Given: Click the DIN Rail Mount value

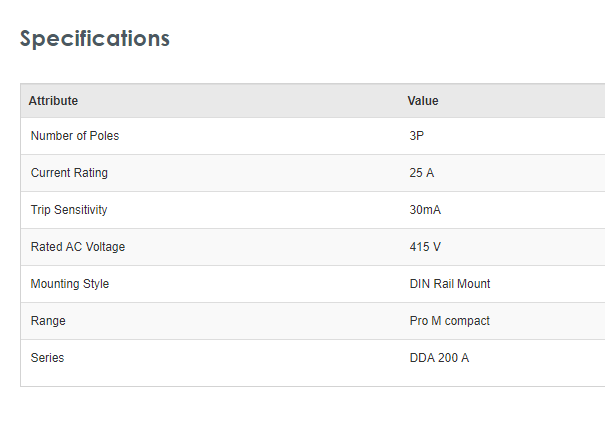Looking at the screenshot, I should (x=450, y=284).
